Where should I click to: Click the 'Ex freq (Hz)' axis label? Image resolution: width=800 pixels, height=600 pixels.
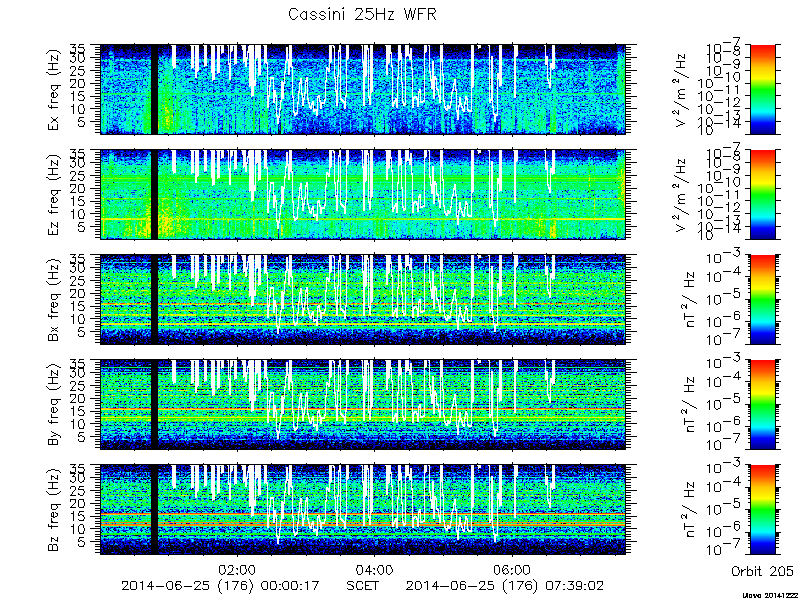pyautogui.click(x=55, y=89)
